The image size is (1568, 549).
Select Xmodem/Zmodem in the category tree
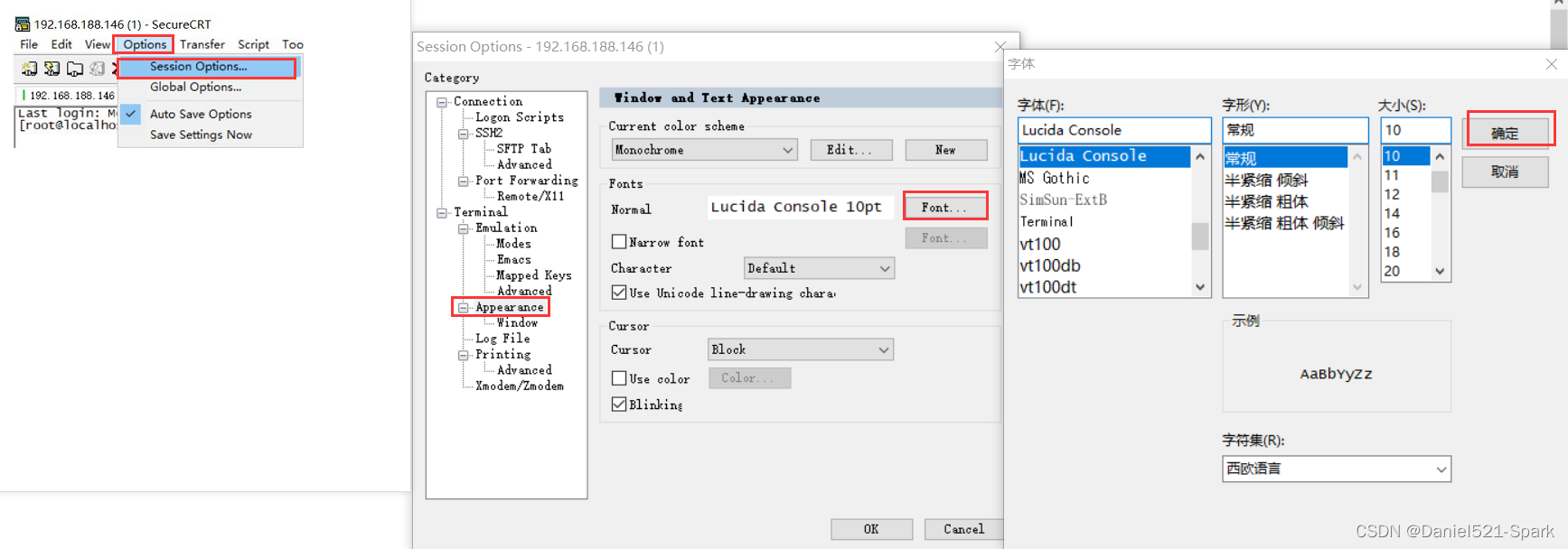click(x=520, y=386)
